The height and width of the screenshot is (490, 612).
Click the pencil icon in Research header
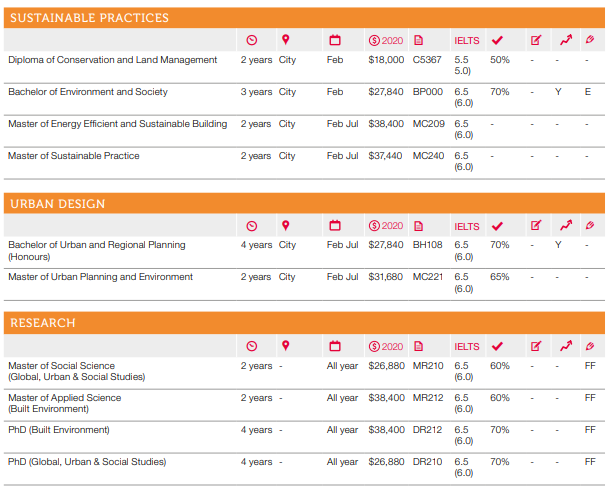click(590, 347)
